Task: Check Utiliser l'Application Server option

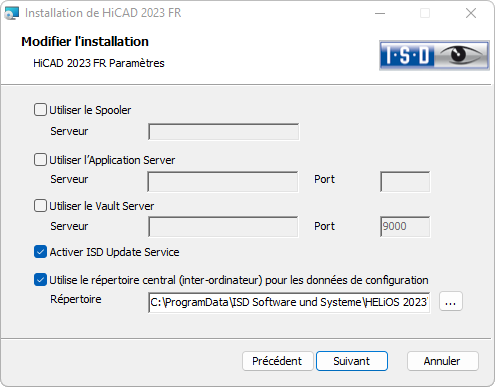Action: tap(40, 160)
